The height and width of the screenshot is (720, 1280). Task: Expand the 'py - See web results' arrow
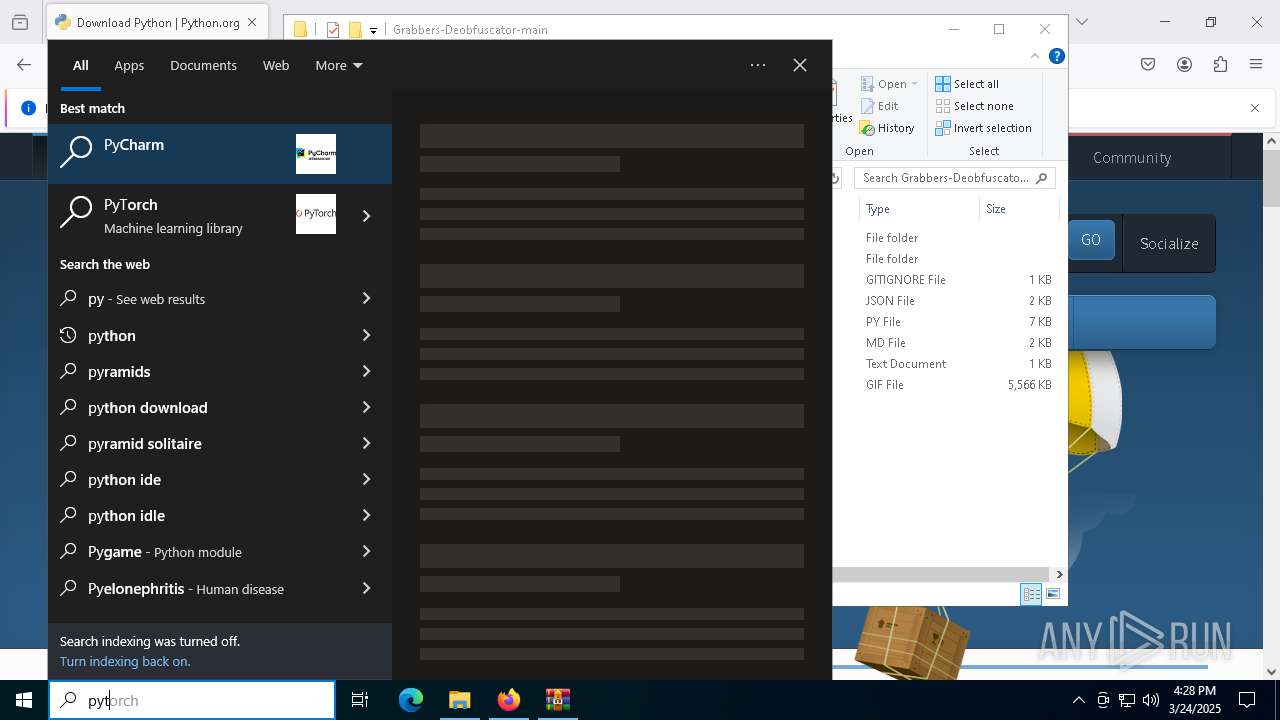pyautogui.click(x=366, y=298)
